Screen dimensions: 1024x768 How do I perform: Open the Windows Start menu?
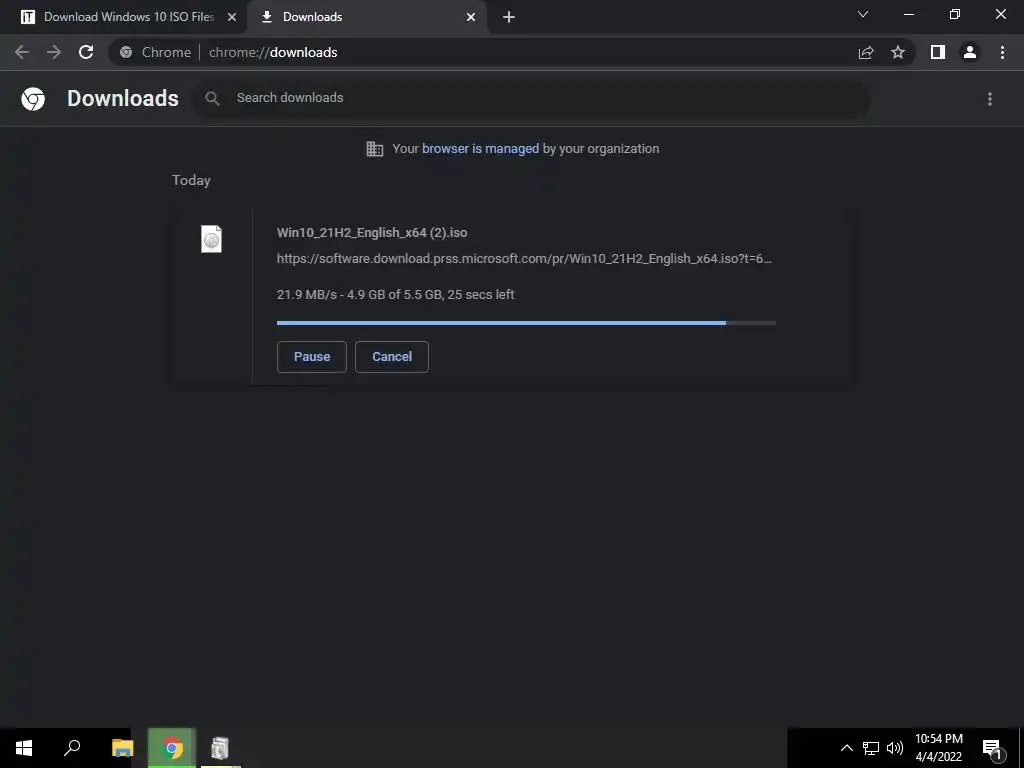click(x=24, y=748)
